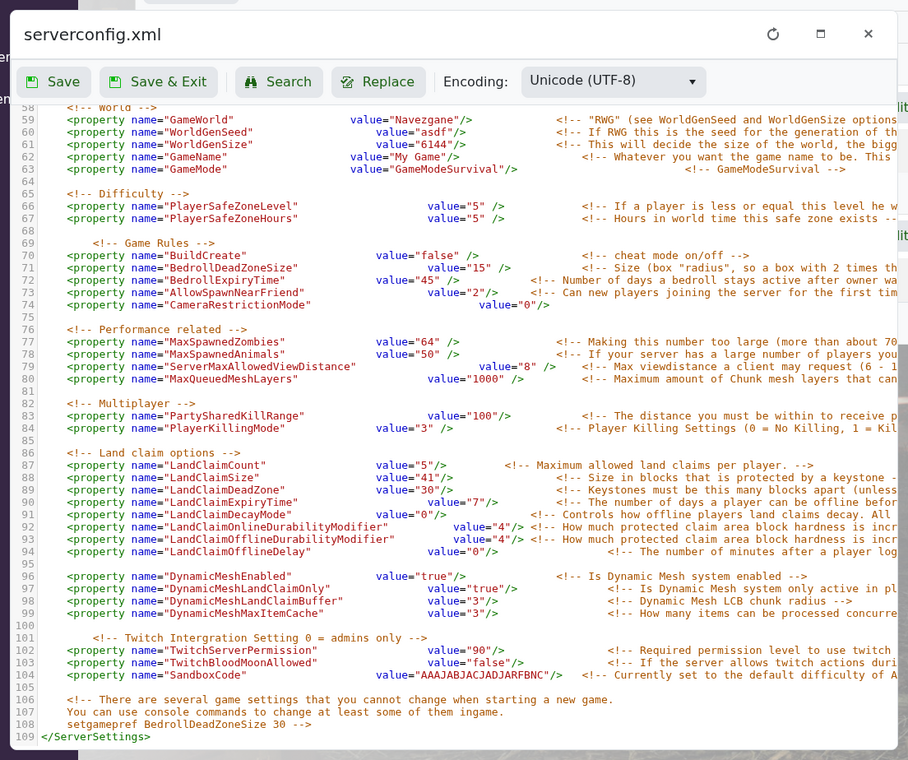Click the Save button
The height and width of the screenshot is (760, 908).
pyautogui.click(x=53, y=82)
